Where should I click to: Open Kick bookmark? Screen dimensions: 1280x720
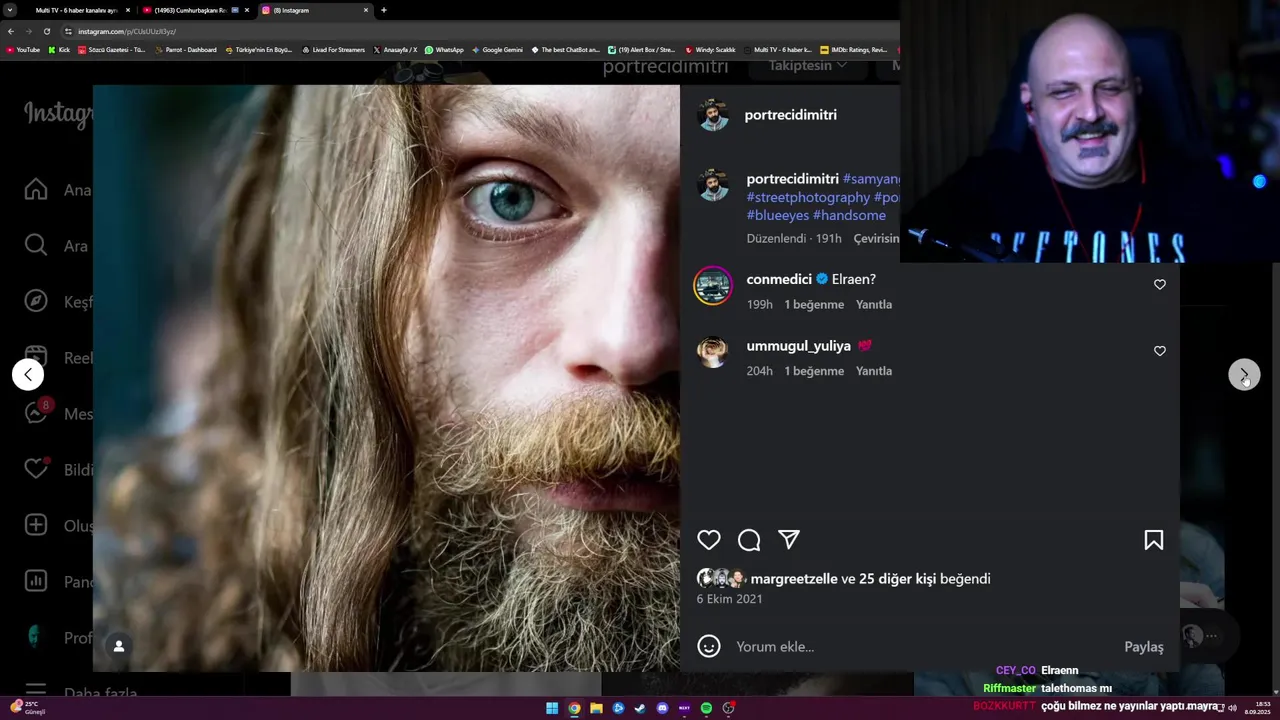click(59, 50)
